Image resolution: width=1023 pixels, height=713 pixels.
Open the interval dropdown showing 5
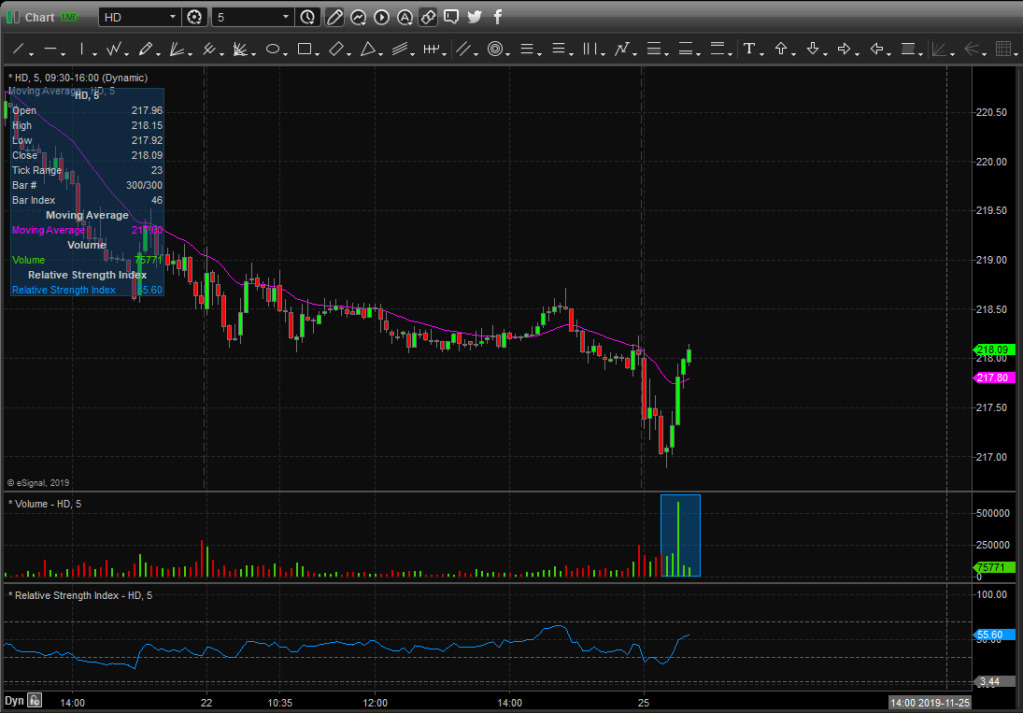point(286,17)
